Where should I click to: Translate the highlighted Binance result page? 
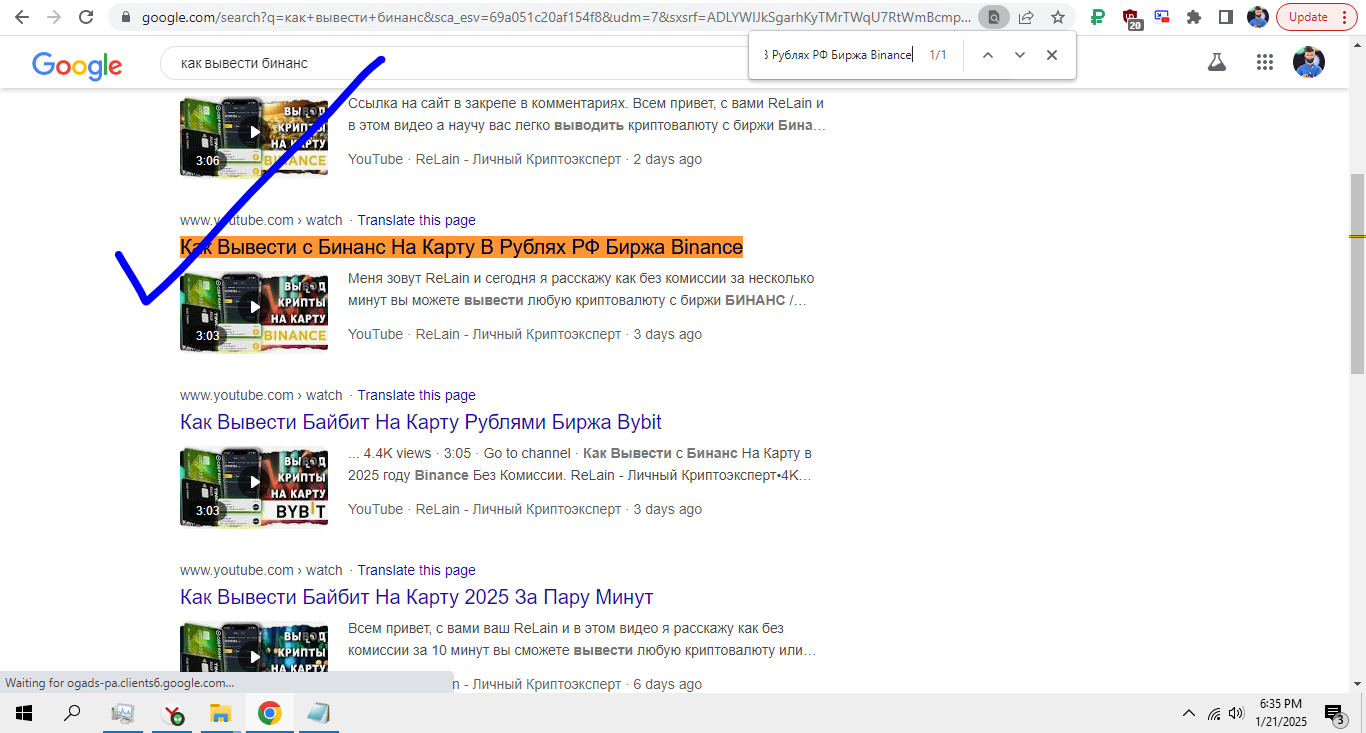coord(416,220)
